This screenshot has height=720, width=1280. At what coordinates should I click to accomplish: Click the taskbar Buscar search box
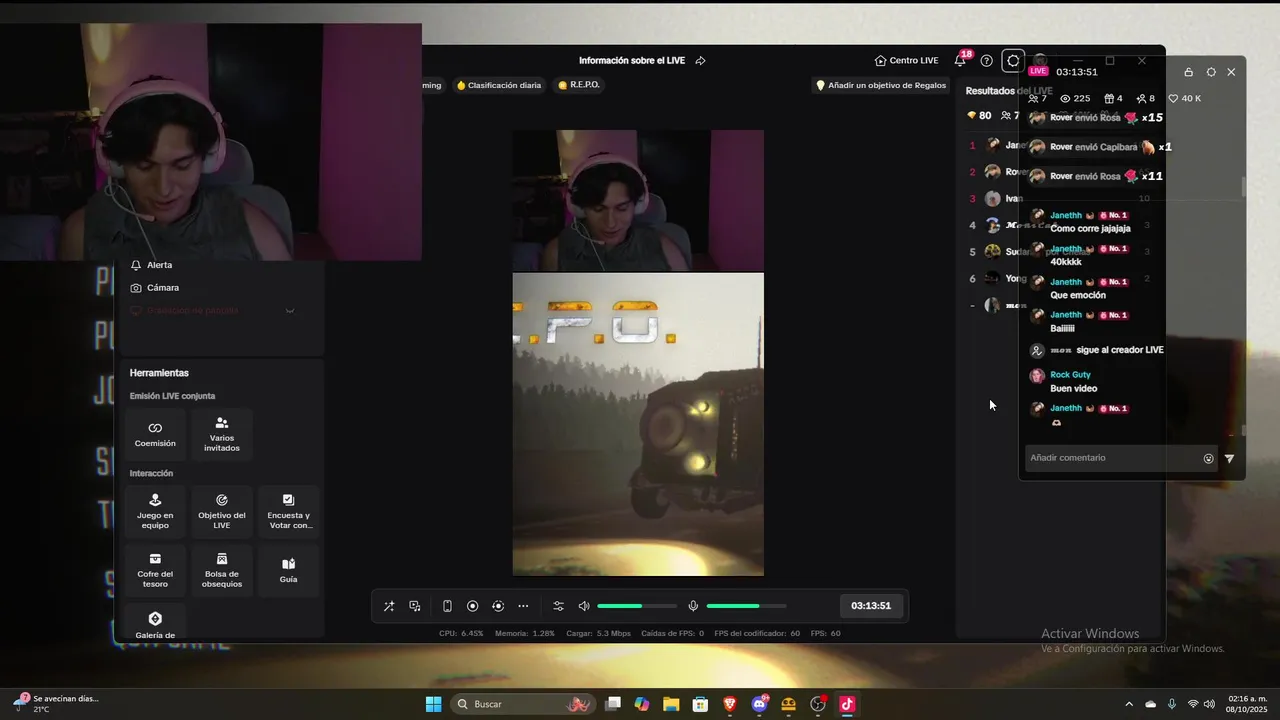click(524, 704)
